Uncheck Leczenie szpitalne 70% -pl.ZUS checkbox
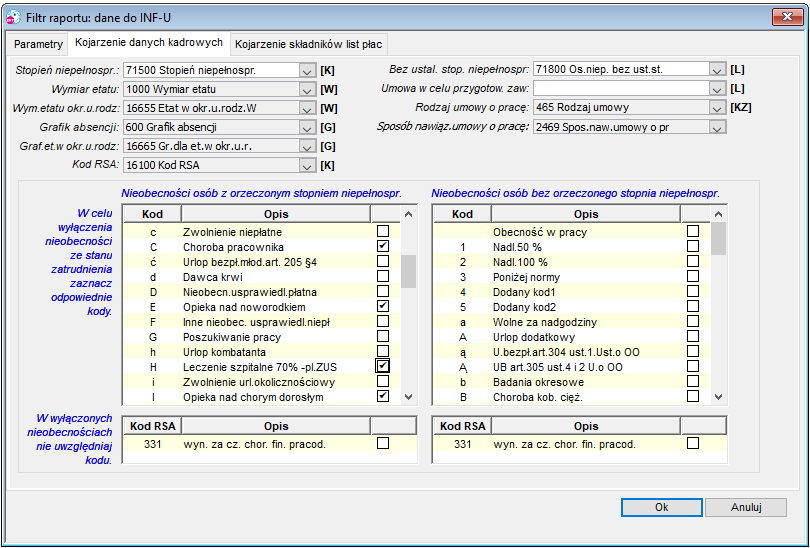This screenshot has width=810, height=548. pos(383,366)
